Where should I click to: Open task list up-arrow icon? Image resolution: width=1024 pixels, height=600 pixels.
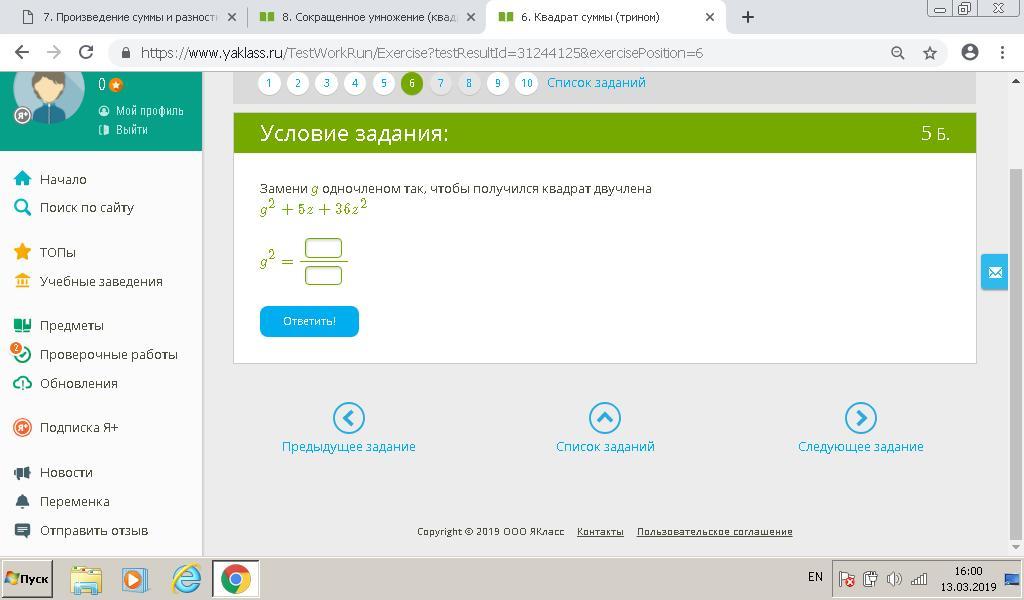(x=604, y=418)
